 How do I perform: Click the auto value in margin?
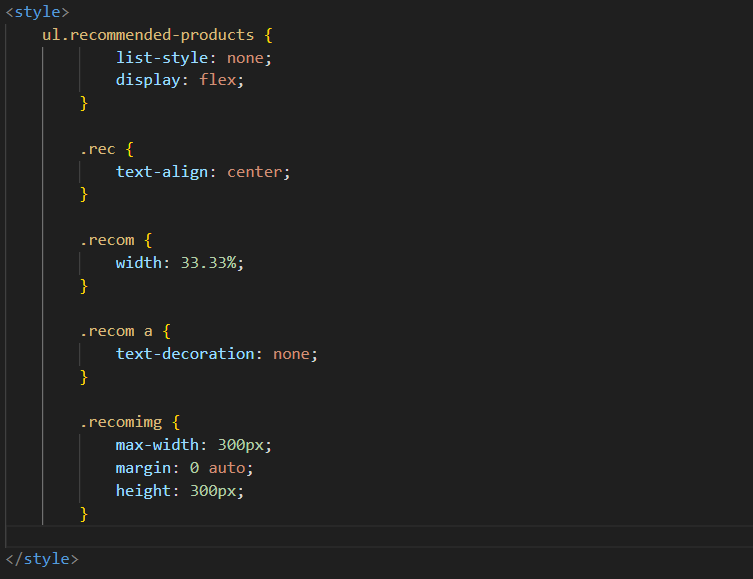[227, 468]
